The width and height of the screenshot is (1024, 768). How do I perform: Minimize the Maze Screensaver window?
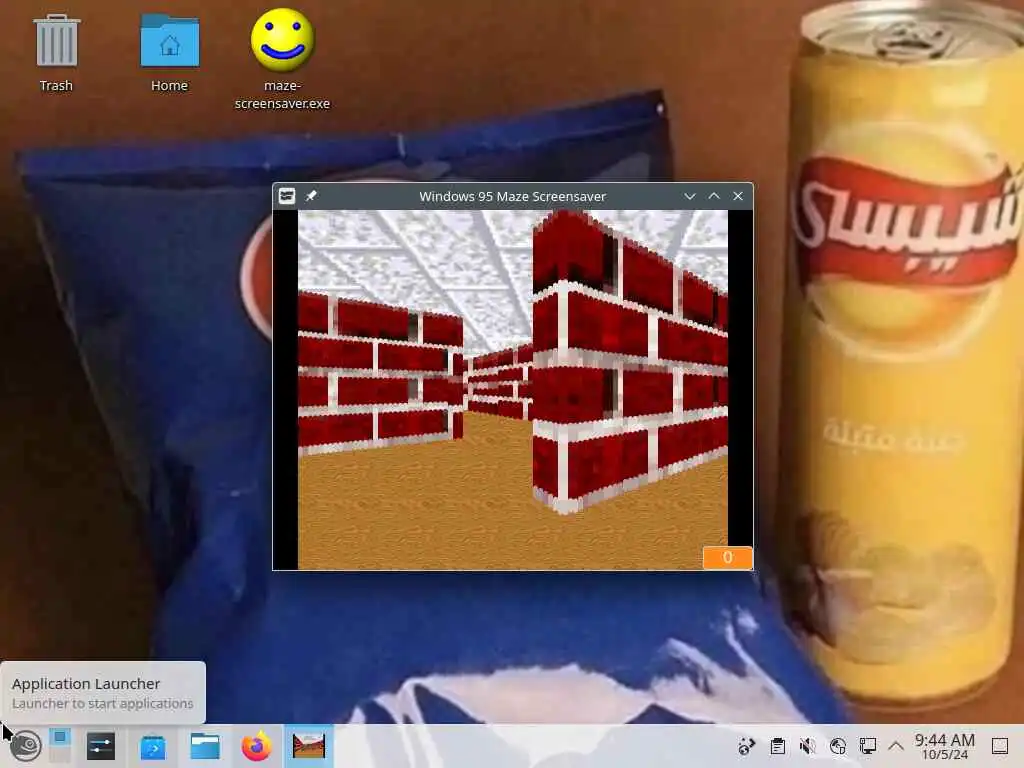[x=690, y=196]
